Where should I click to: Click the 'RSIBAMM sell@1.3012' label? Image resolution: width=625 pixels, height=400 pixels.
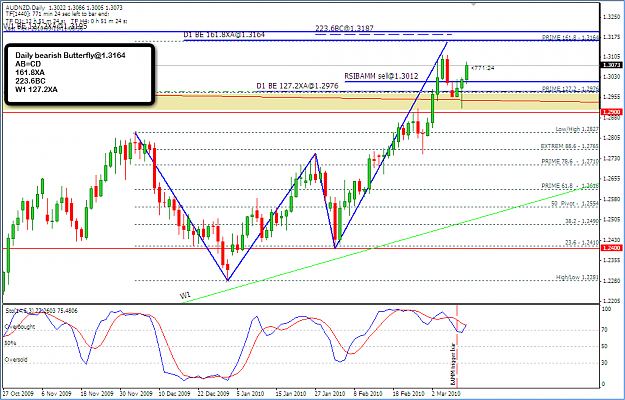pyautogui.click(x=381, y=76)
